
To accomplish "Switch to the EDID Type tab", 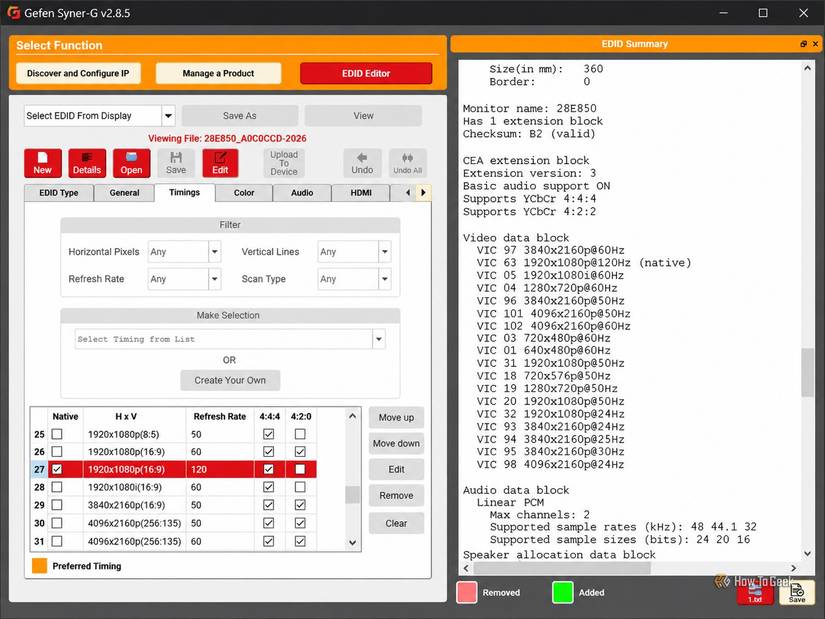I will tap(58, 193).
